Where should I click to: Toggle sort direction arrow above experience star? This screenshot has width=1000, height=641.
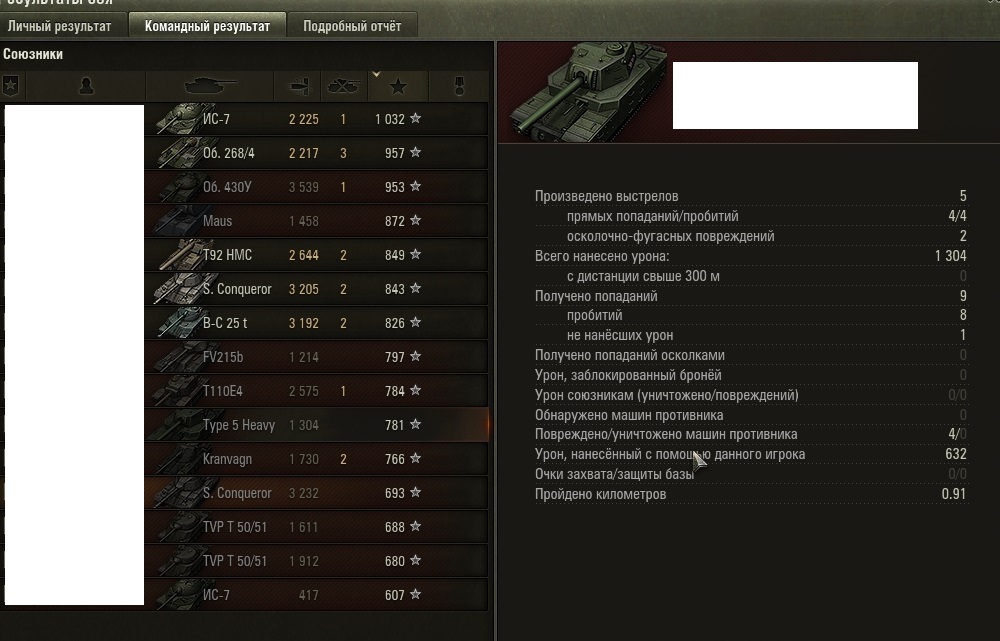(376, 75)
